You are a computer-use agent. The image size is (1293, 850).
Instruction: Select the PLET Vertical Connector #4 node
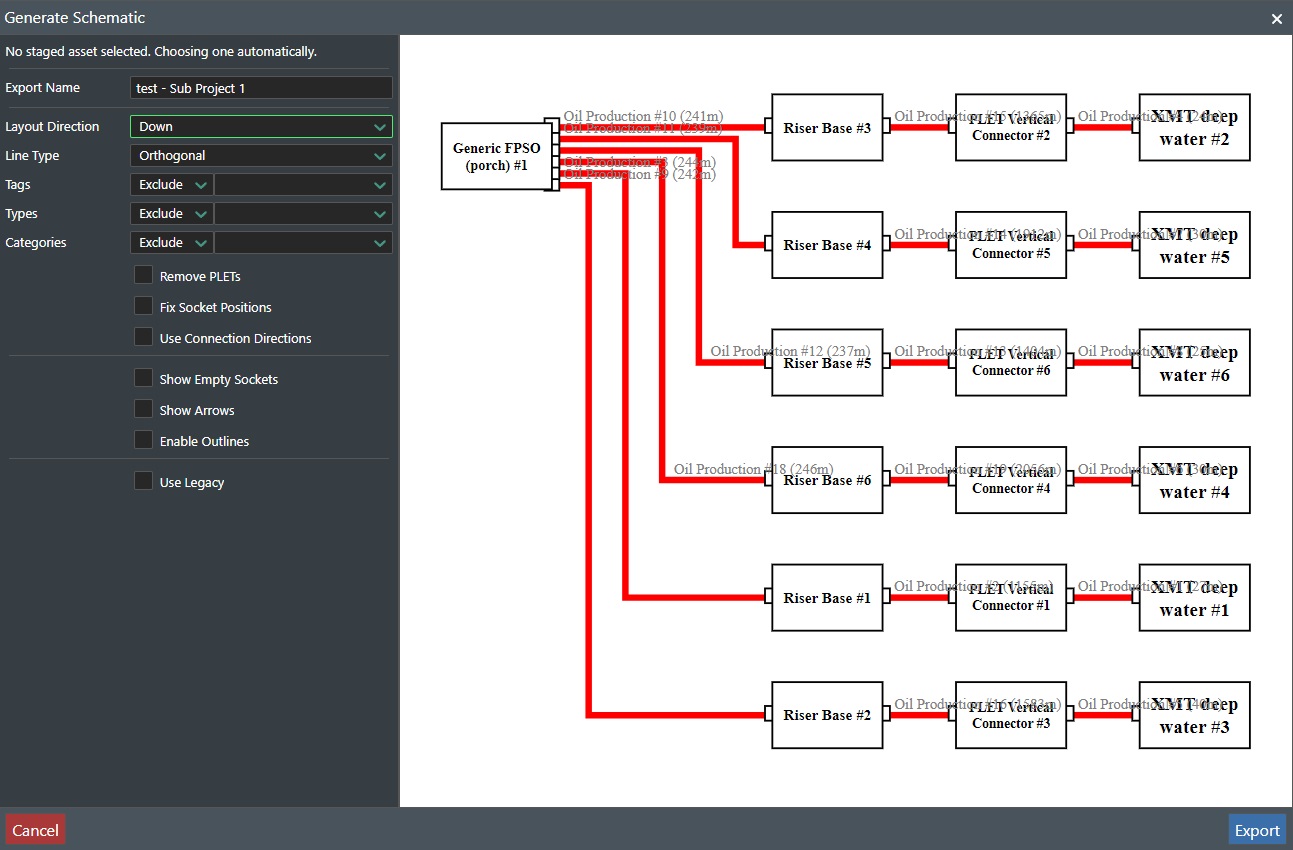[x=1011, y=480]
